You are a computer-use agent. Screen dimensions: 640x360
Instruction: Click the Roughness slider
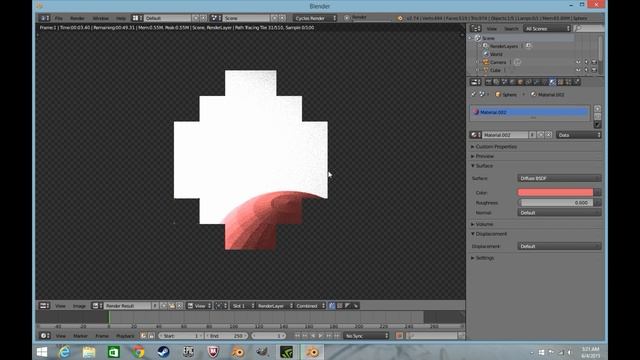pyautogui.click(x=555, y=202)
